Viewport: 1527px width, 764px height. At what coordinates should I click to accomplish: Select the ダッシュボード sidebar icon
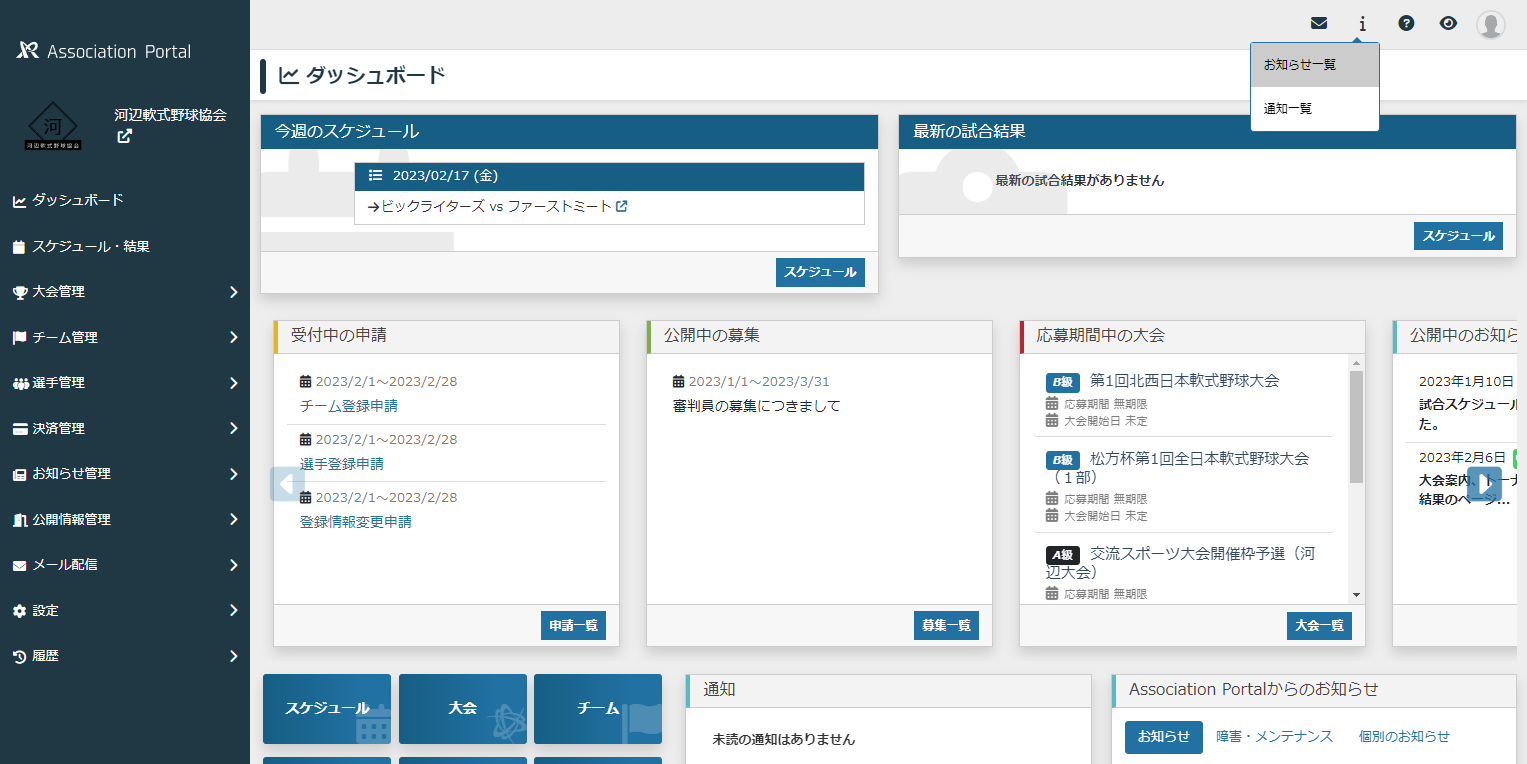[22, 200]
